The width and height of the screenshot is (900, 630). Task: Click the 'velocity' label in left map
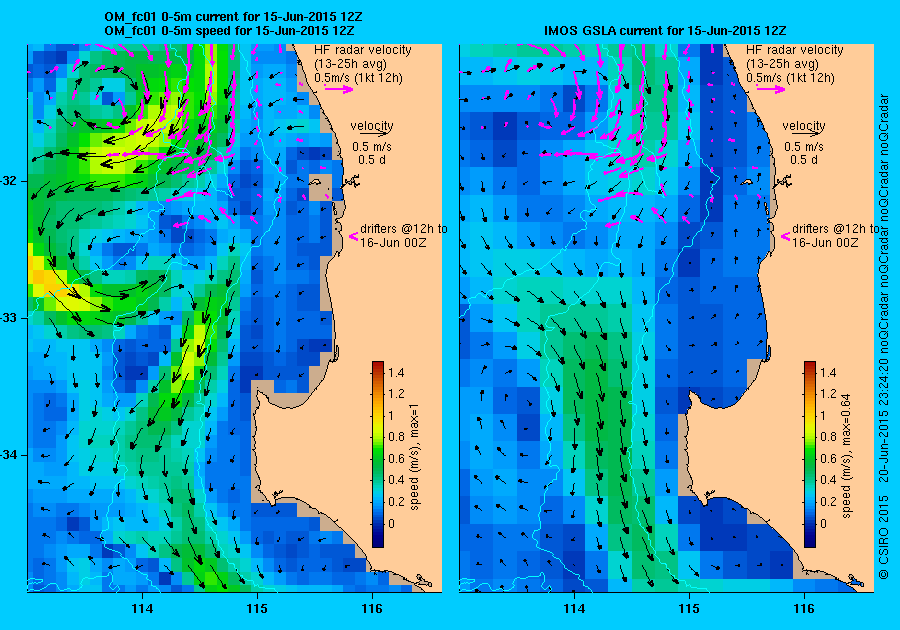click(372, 126)
